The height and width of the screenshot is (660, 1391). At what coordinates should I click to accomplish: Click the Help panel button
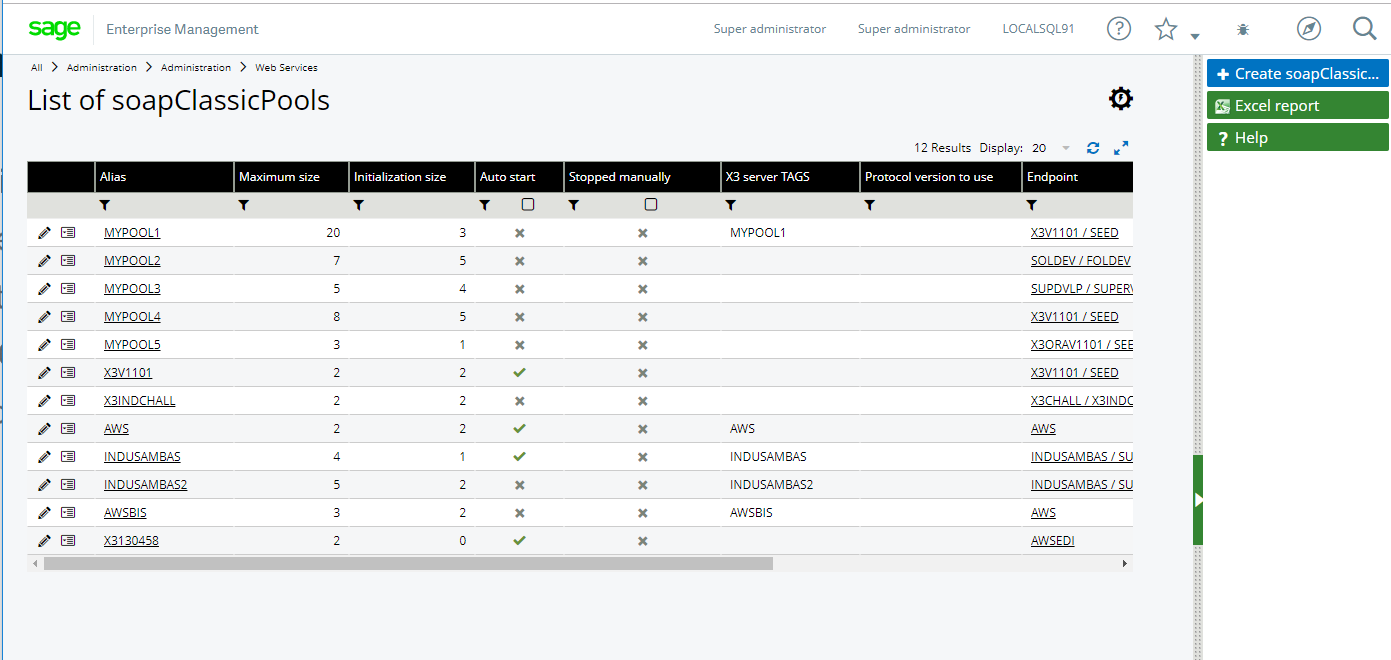click(x=1298, y=137)
